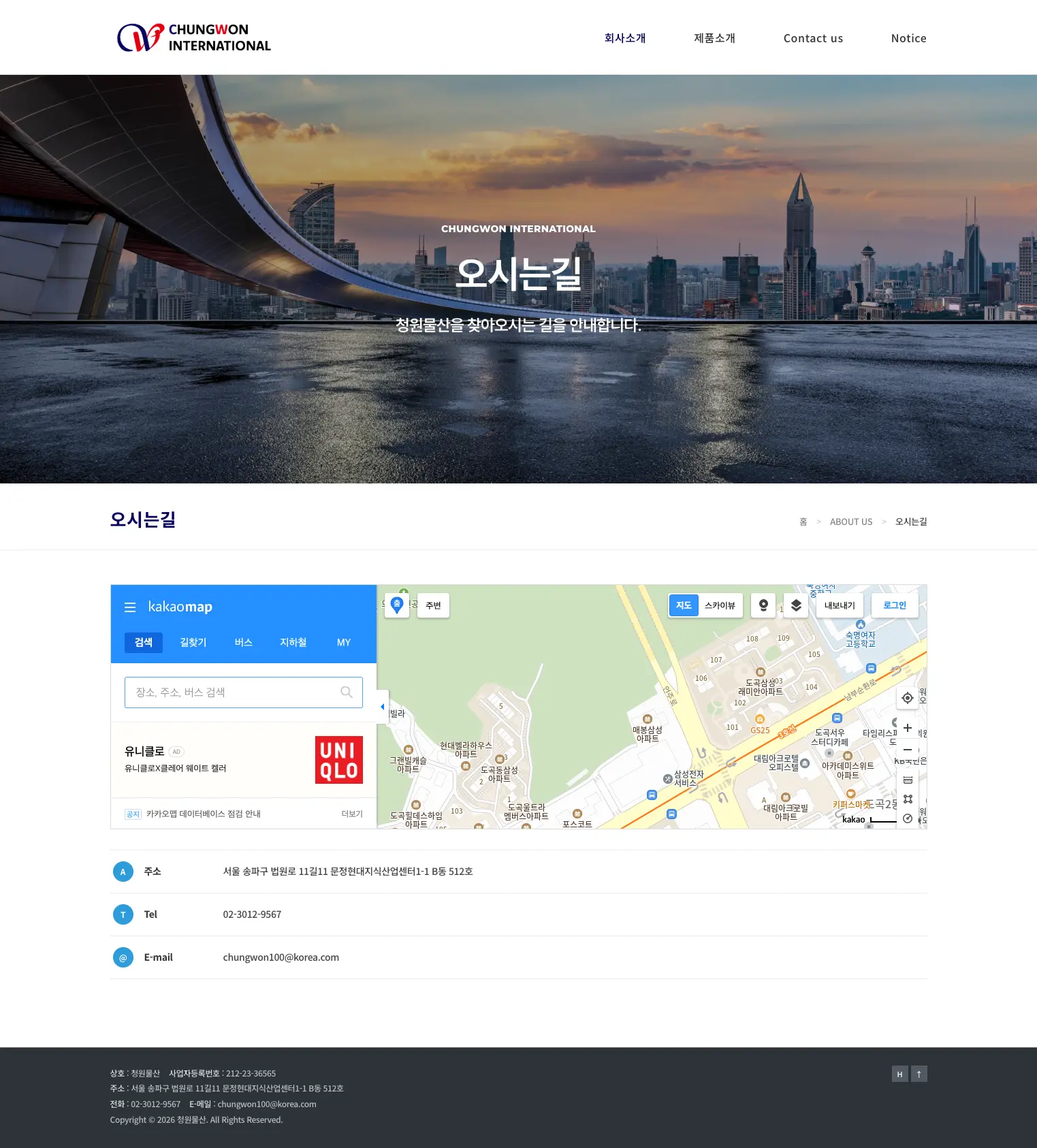Open the kakaomap hamburger menu
This screenshot has width=1037, height=1148.
click(x=130, y=607)
